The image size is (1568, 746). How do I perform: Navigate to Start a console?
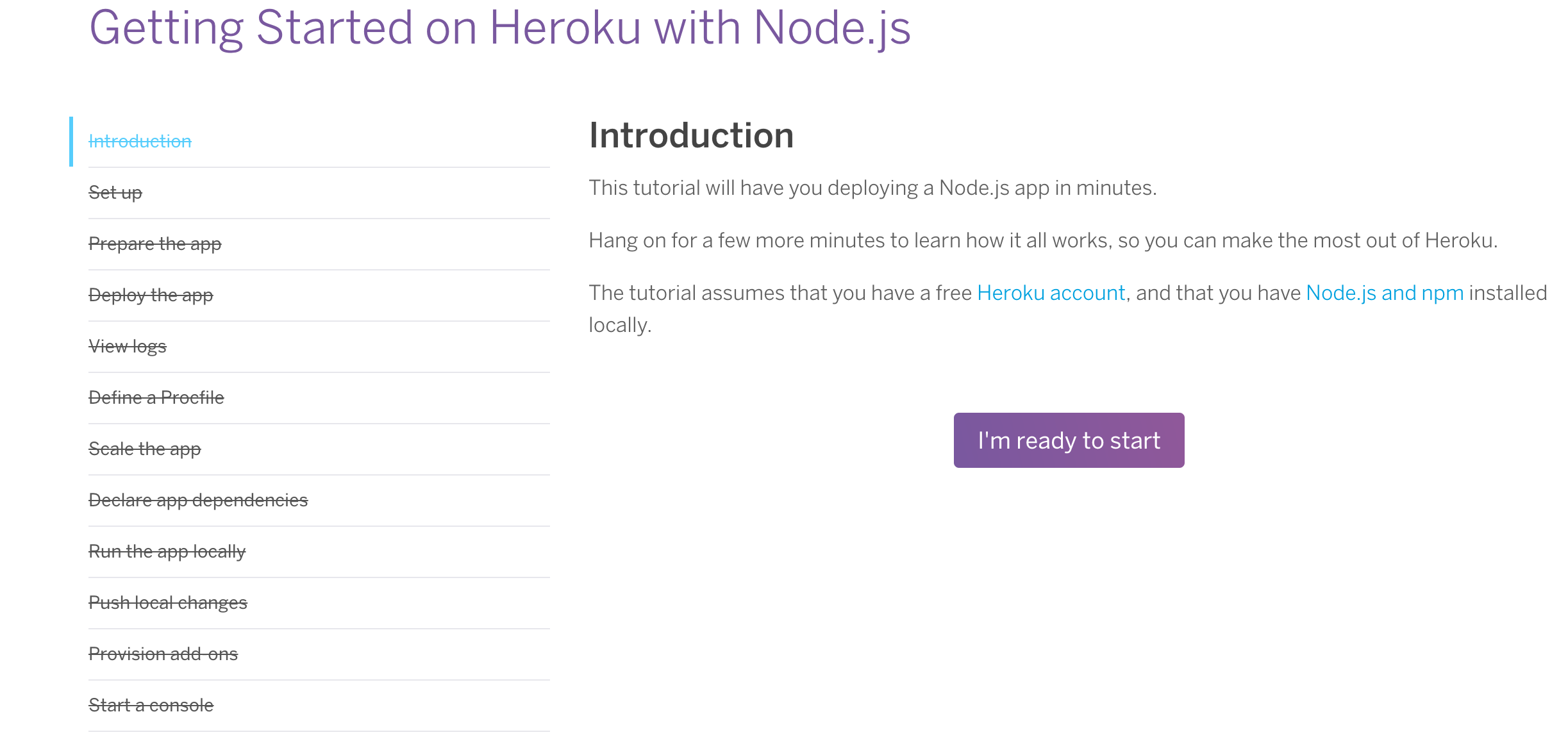point(151,705)
